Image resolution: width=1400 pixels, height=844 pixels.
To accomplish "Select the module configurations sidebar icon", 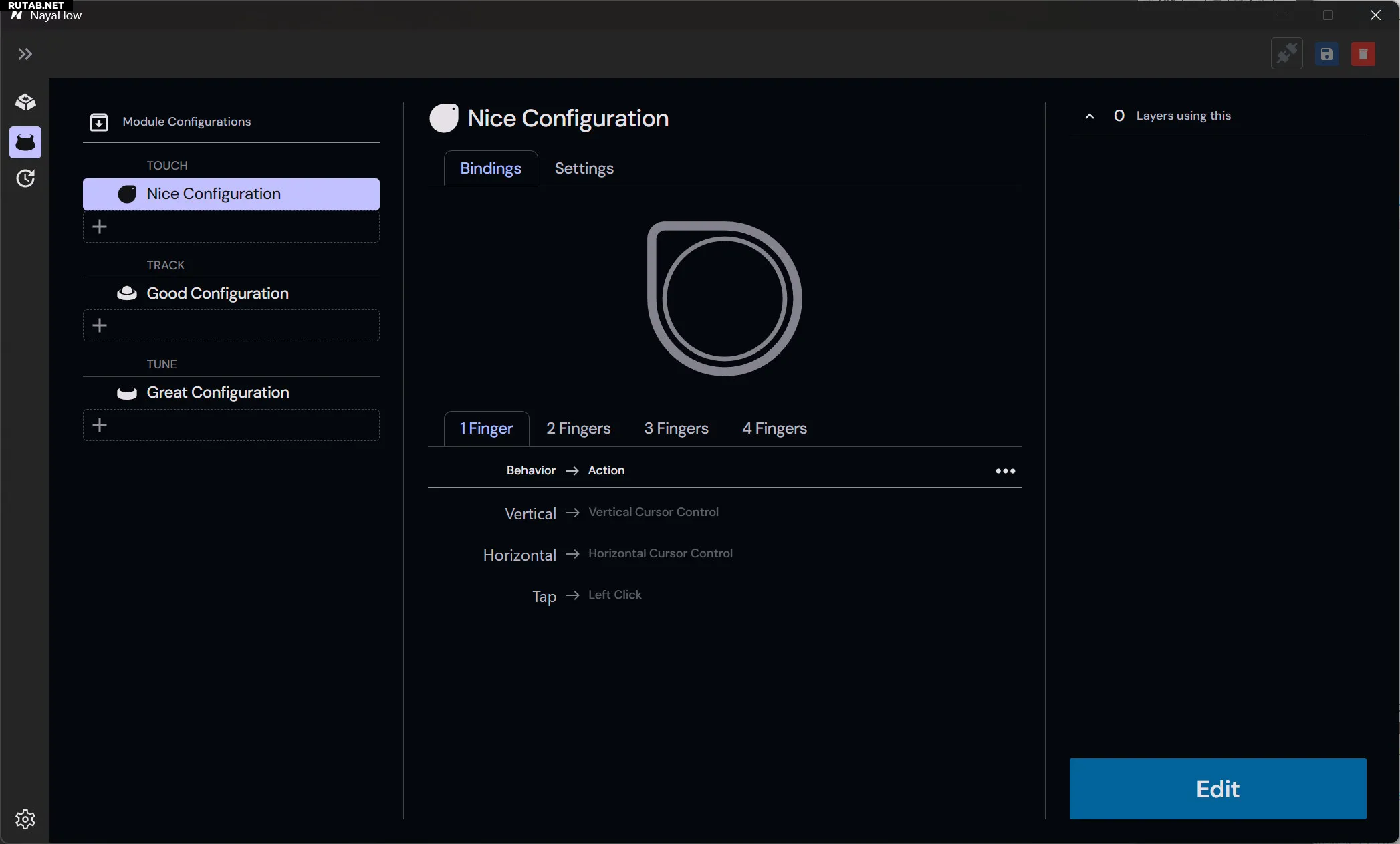I will [25, 142].
